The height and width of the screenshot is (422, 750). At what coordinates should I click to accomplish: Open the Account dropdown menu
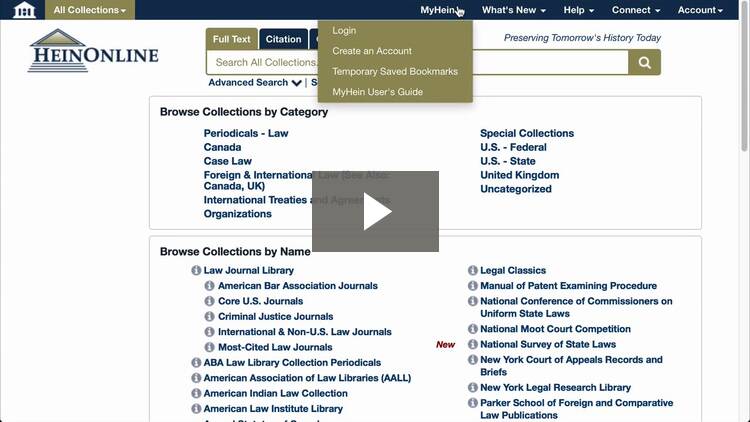pos(700,10)
